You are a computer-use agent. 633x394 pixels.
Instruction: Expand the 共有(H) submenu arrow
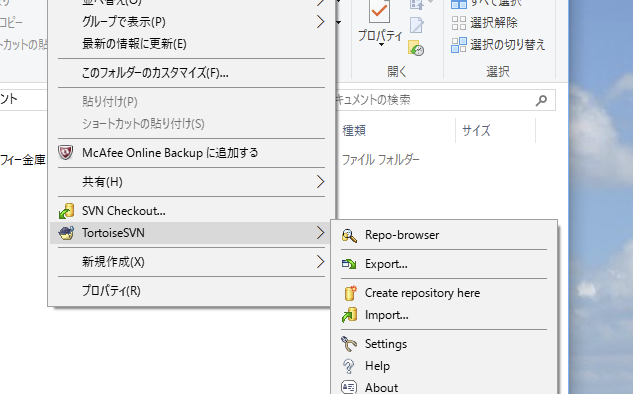(x=321, y=182)
